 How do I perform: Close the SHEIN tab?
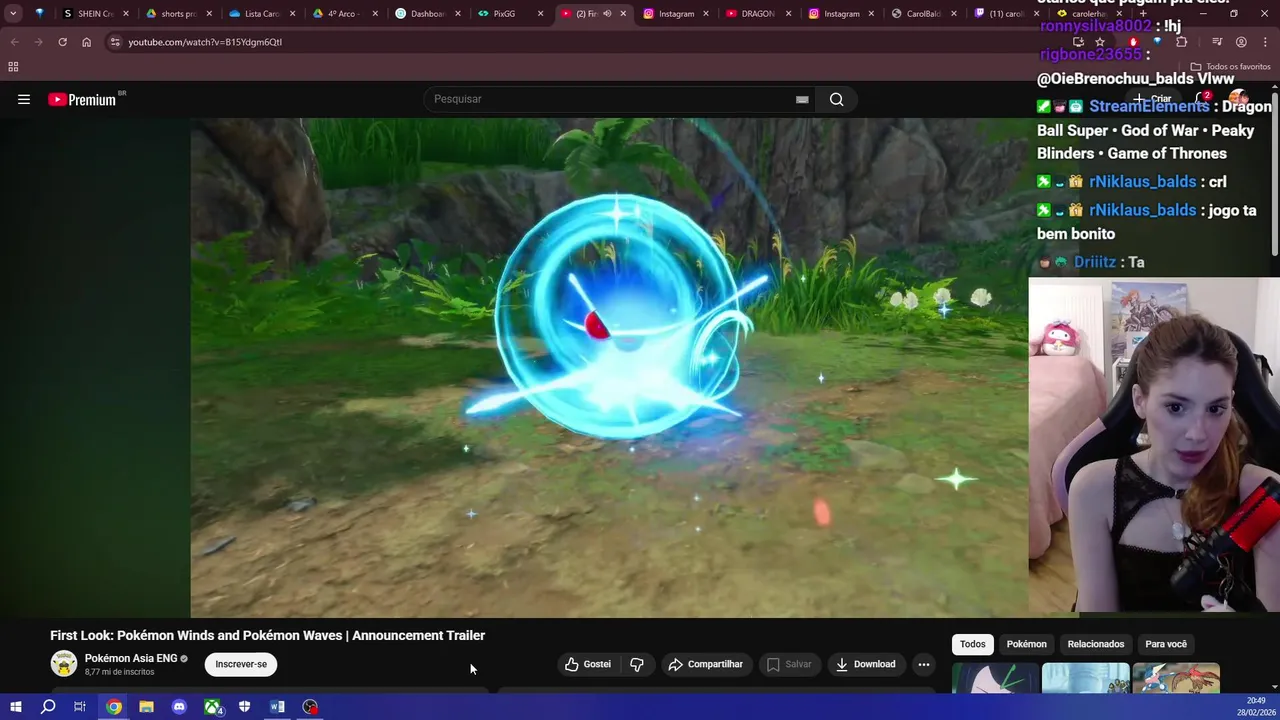tap(126, 14)
